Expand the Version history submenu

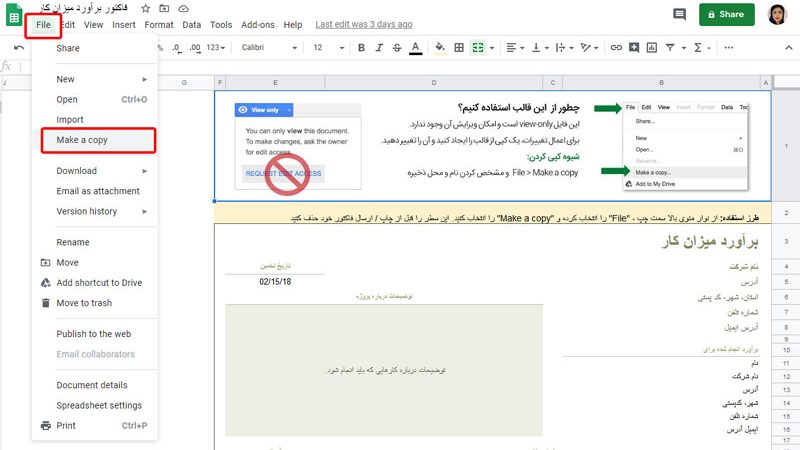click(x=95, y=211)
